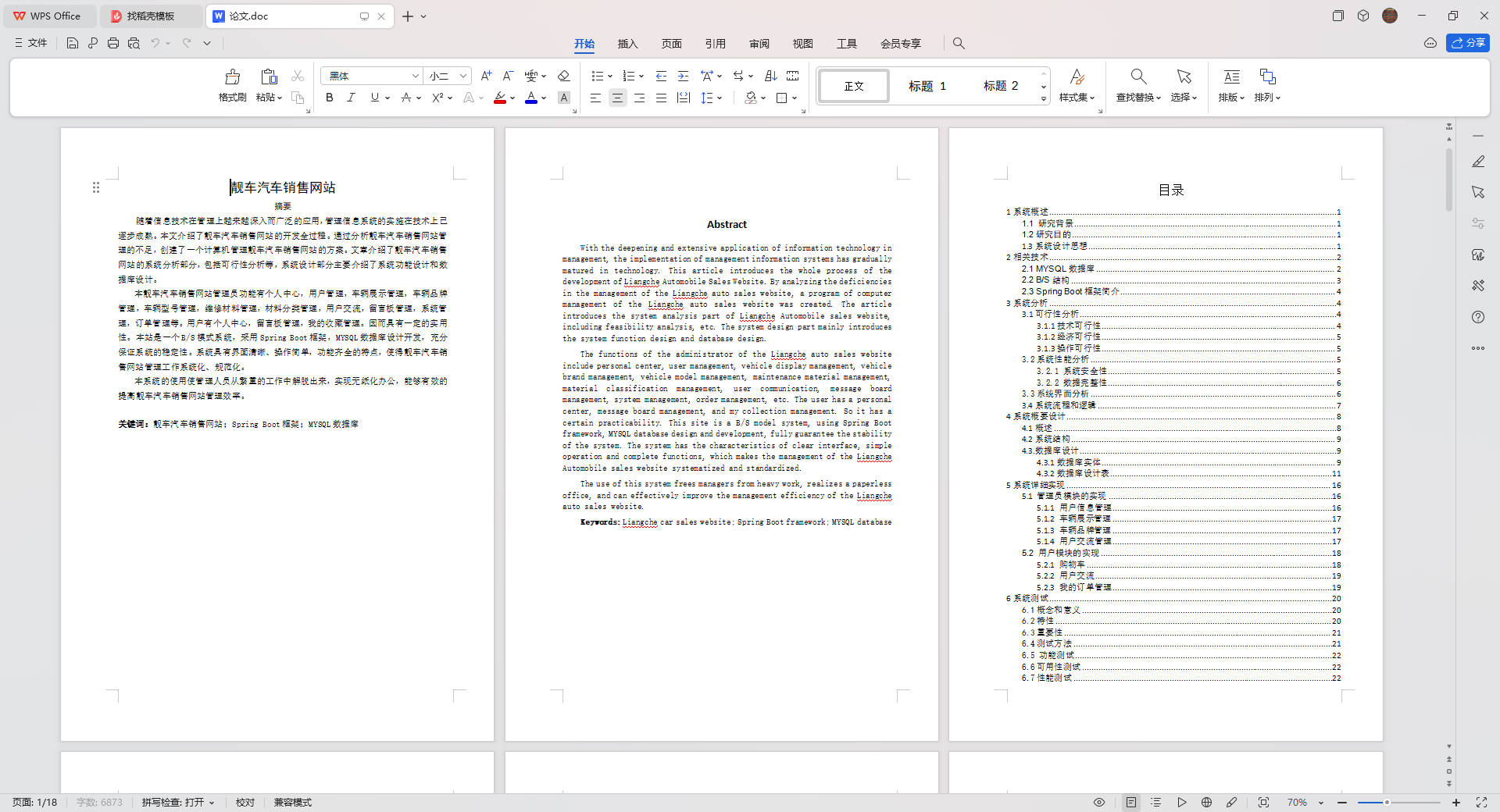Justify the text alignment
Viewport: 1500px width, 812px height.
(661, 98)
